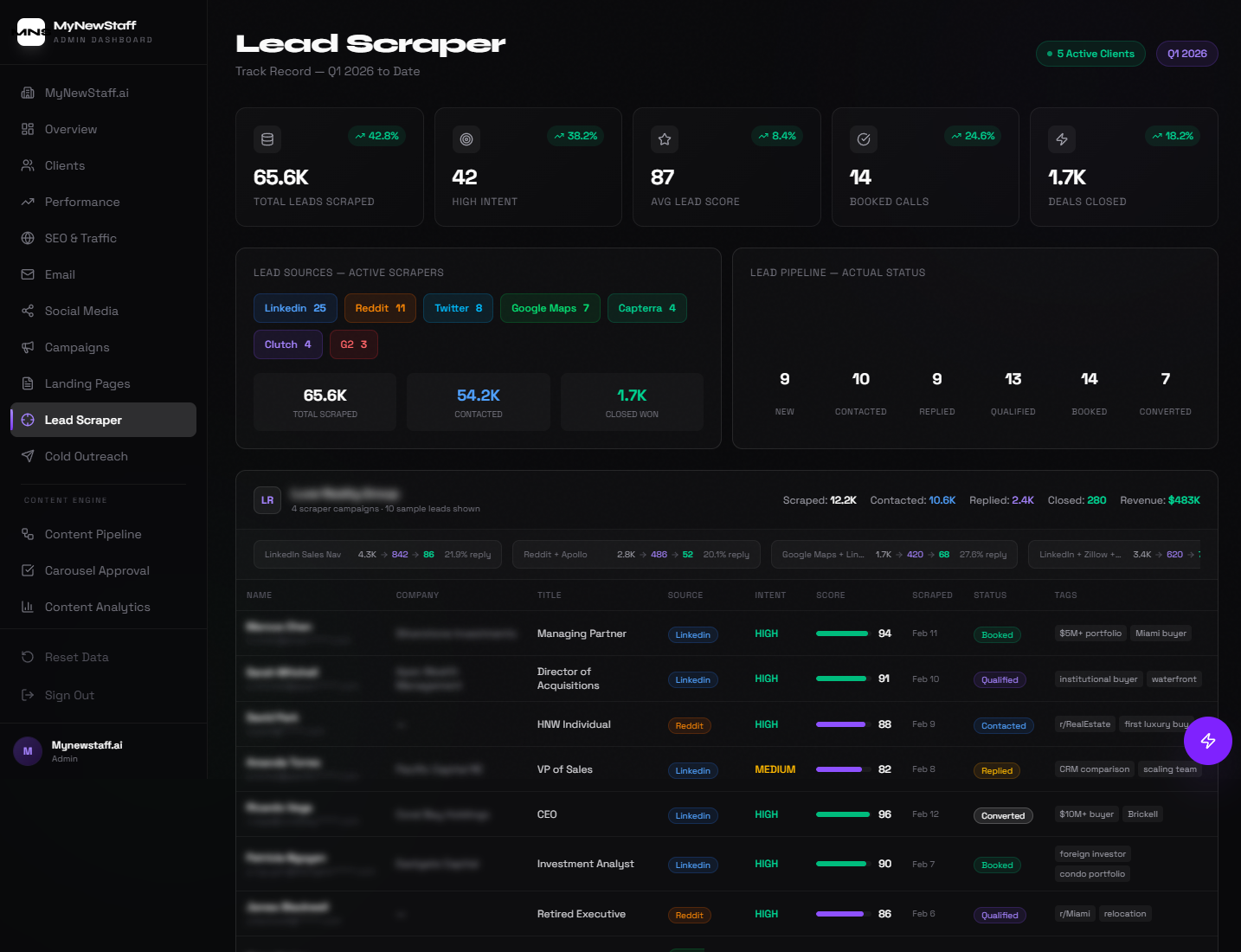1241x952 pixels.
Task: Select the Content Analytics chart icon
Action: pyautogui.click(x=28, y=607)
